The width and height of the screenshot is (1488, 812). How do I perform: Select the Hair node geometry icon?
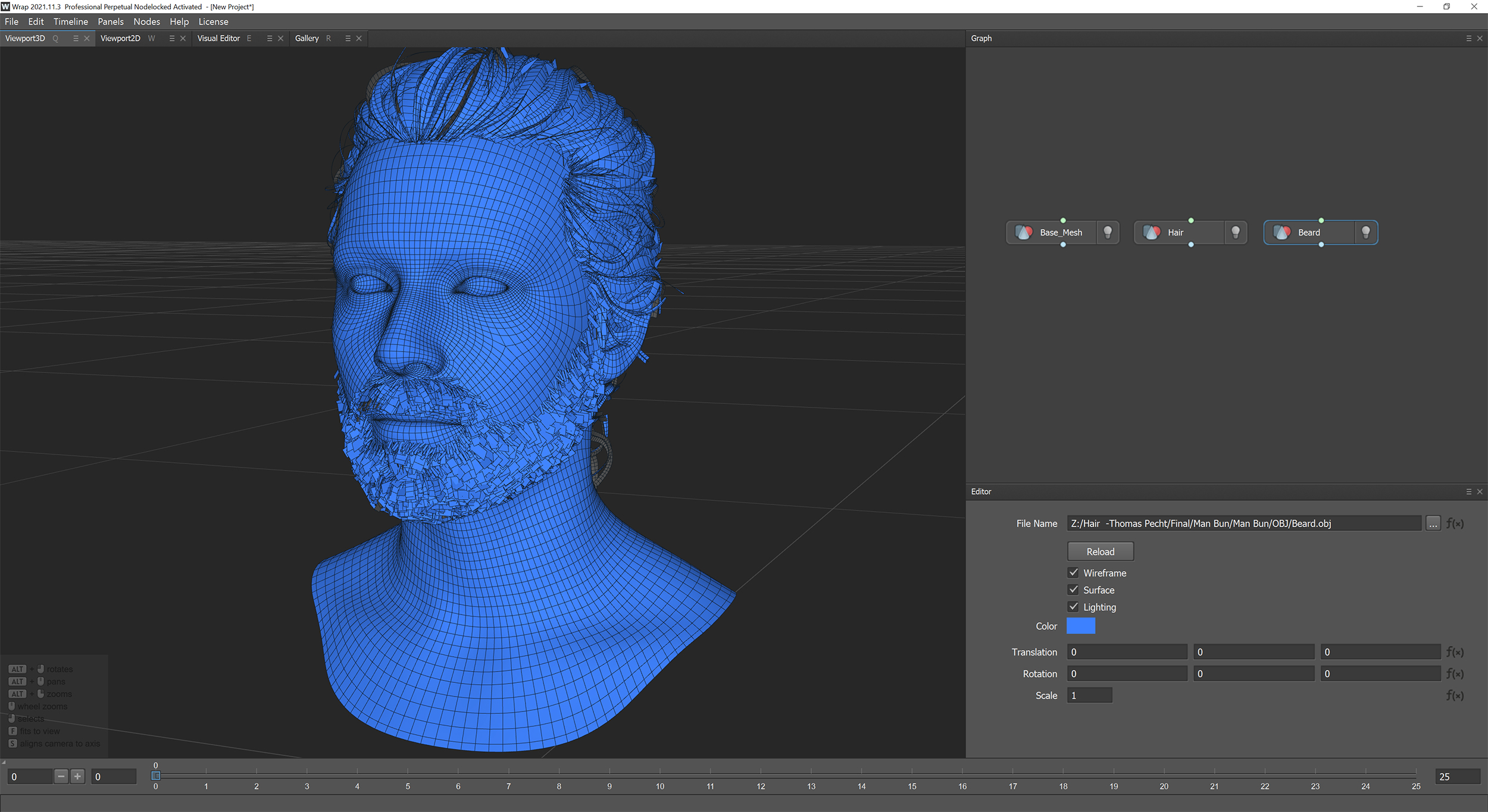pyautogui.click(x=1152, y=232)
